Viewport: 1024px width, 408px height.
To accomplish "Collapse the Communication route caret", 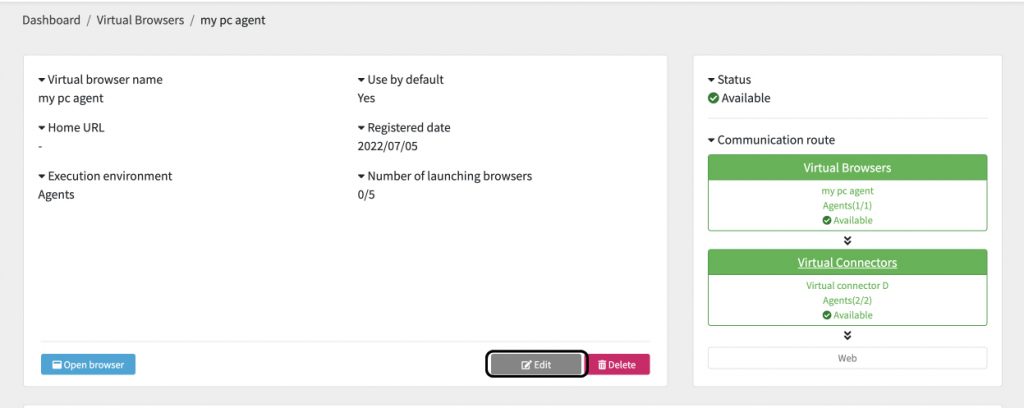I will pyautogui.click(x=711, y=140).
